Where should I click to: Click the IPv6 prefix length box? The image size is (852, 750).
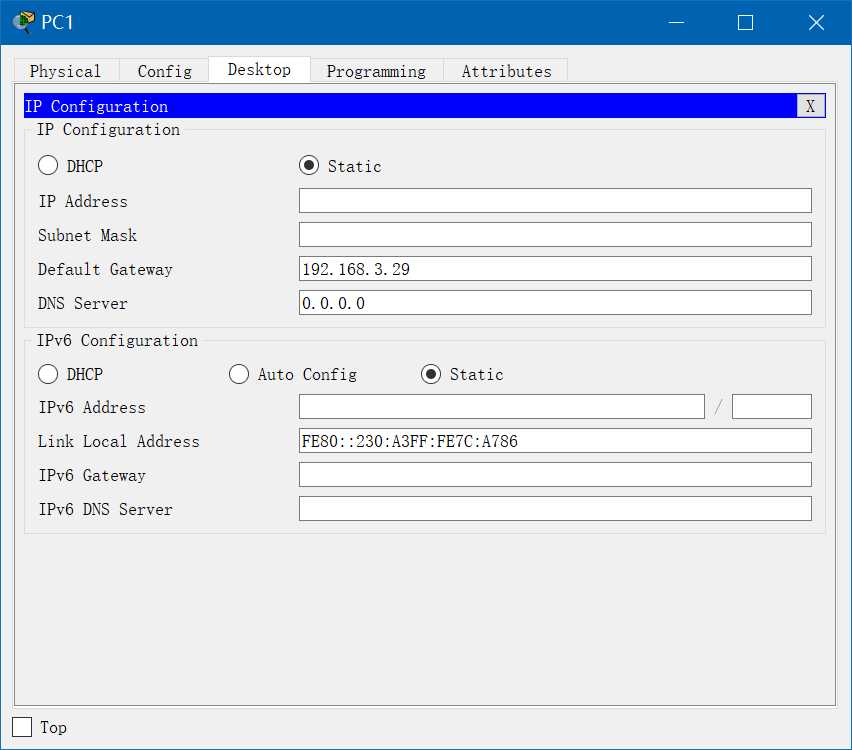[772, 407]
